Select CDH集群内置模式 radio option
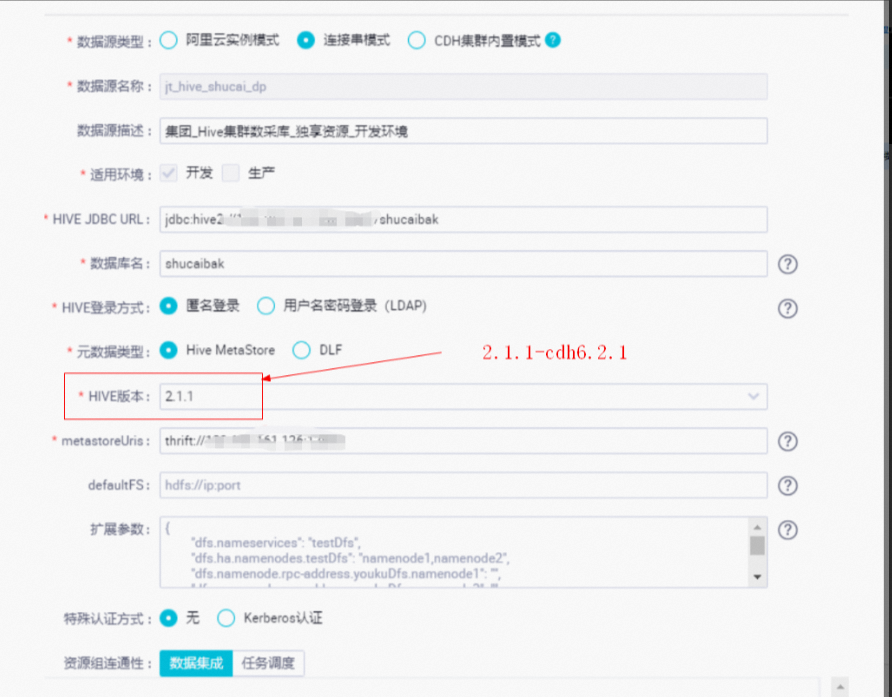Screen dimensions: 892x697 [416, 40]
